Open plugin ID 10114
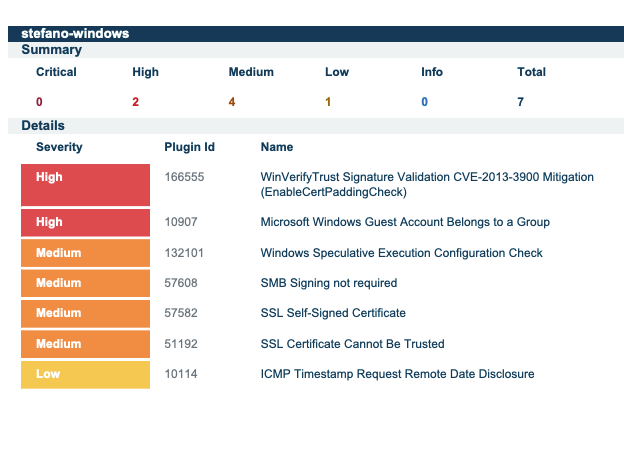624x469 pixels. coord(181,374)
